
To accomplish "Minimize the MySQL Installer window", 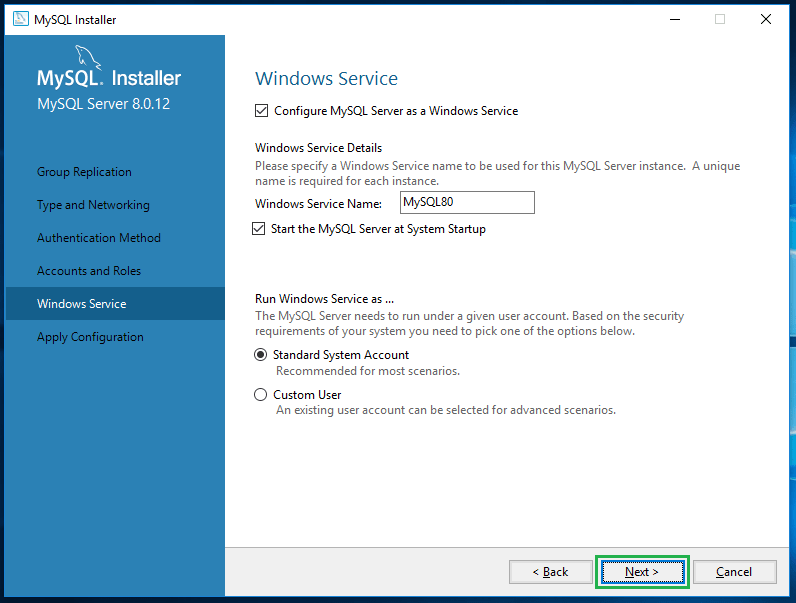I will [673, 19].
